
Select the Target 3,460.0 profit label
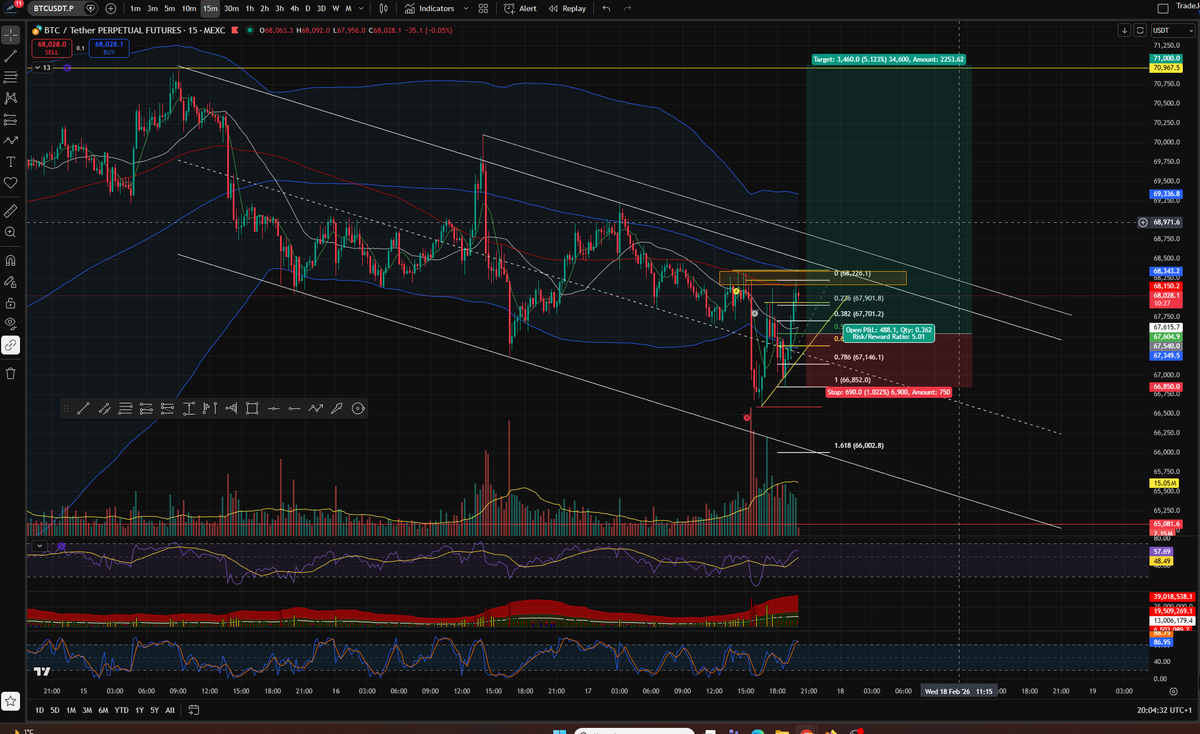click(x=888, y=60)
